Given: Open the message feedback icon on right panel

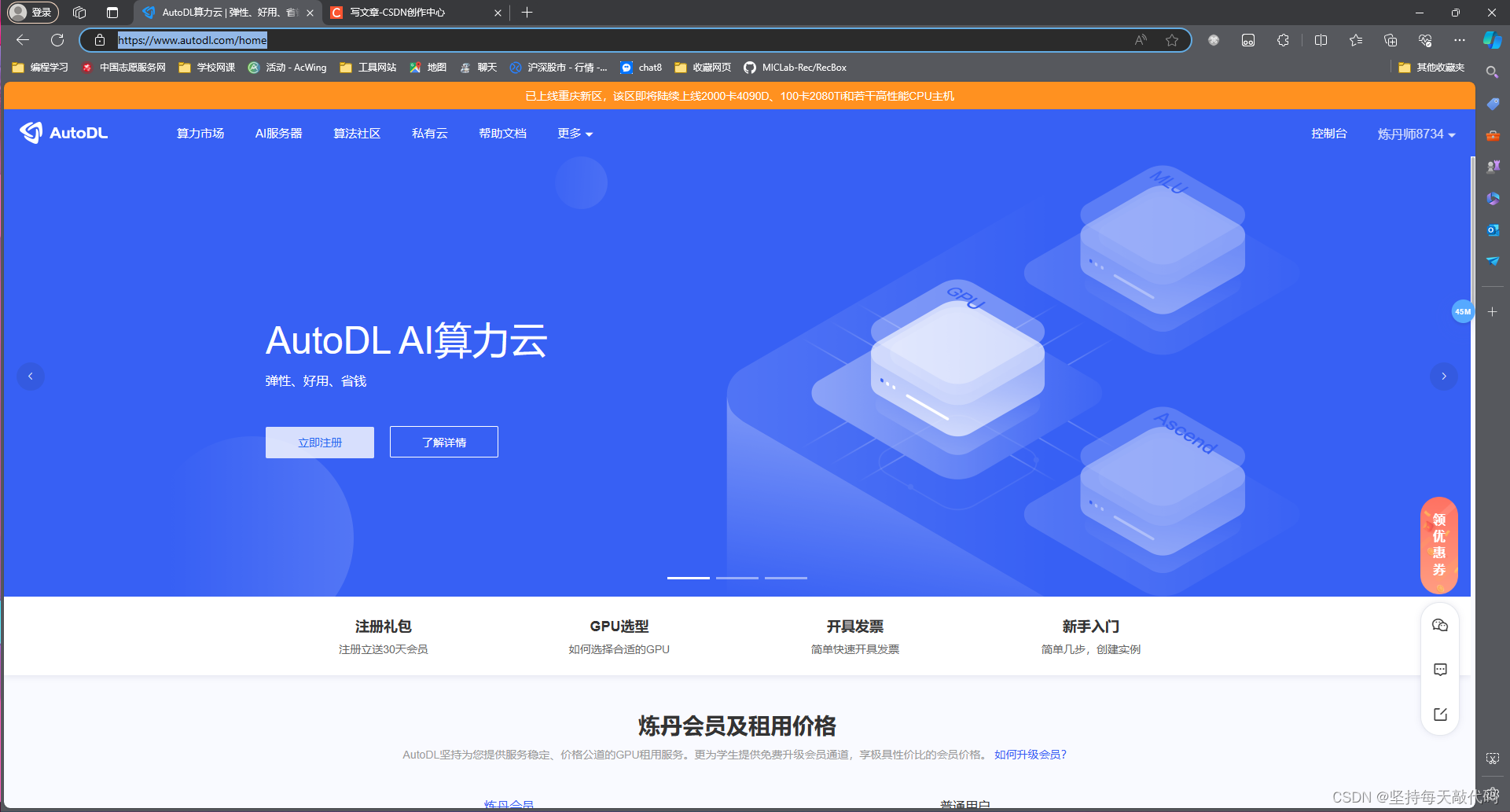Looking at the screenshot, I should 1440,670.
